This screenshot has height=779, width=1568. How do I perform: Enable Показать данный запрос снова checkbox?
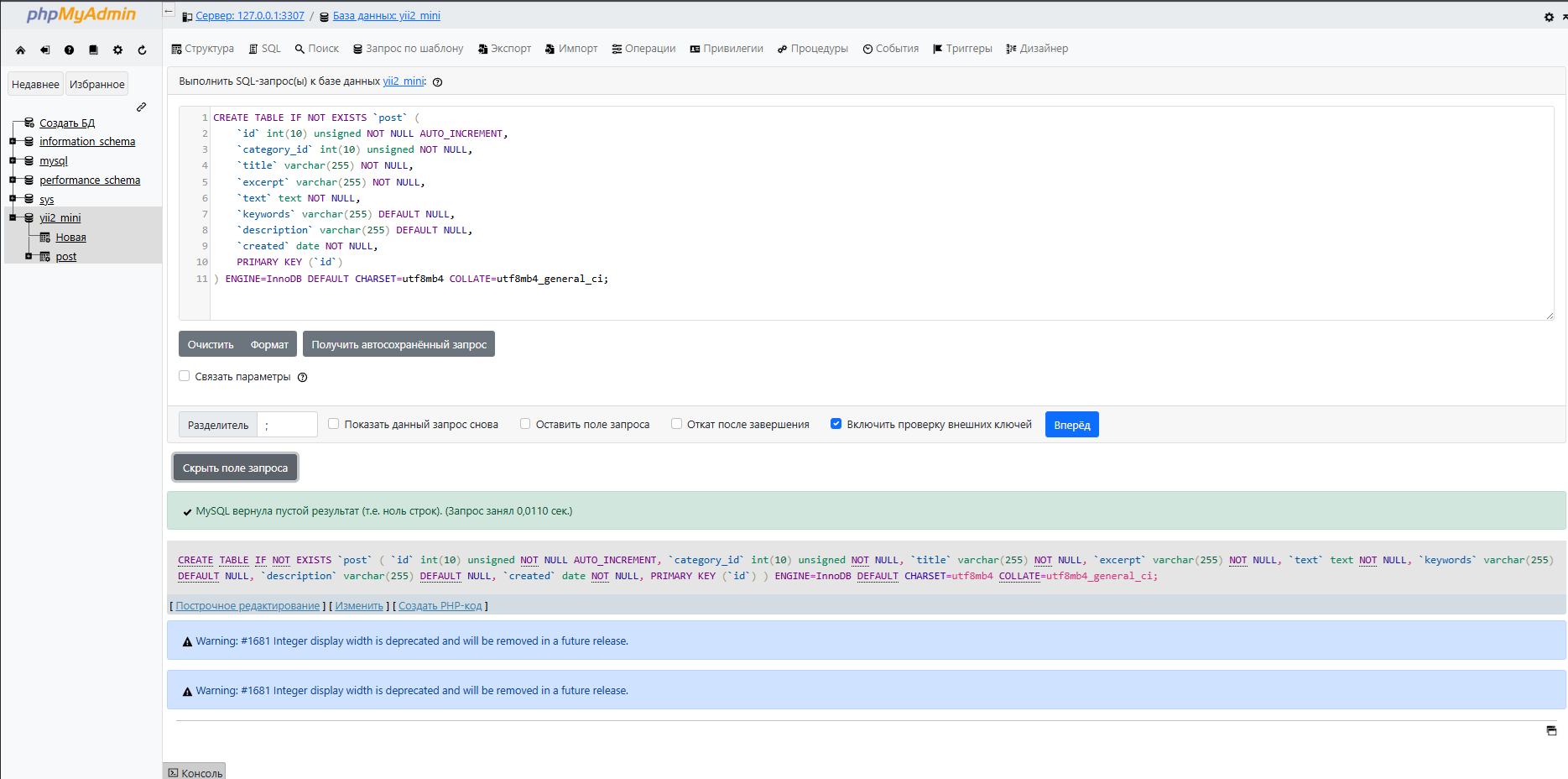pos(333,424)
